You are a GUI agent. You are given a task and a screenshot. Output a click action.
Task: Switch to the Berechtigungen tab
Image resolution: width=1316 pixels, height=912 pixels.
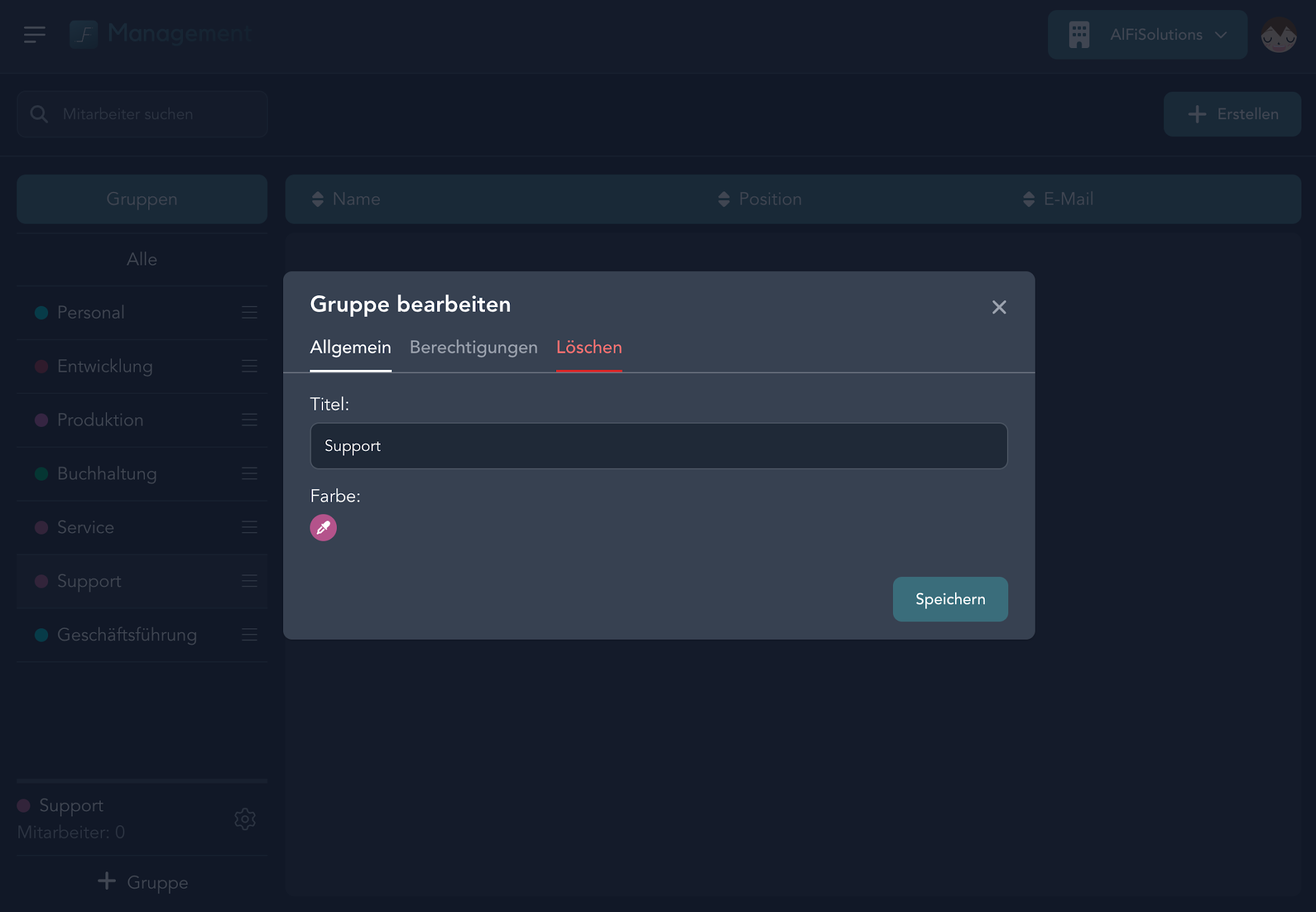(473, 348)
